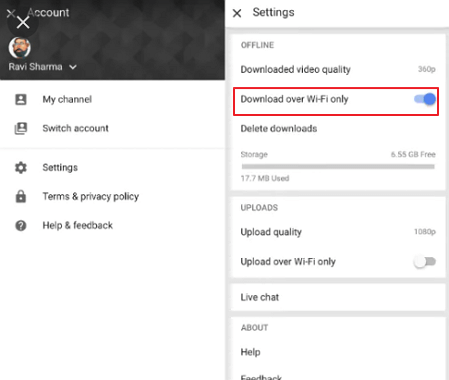This screenshot has width=449, height=380.
Task: Expand the Ravi Sharma account chevron
Action: click(x=73, y=67)
